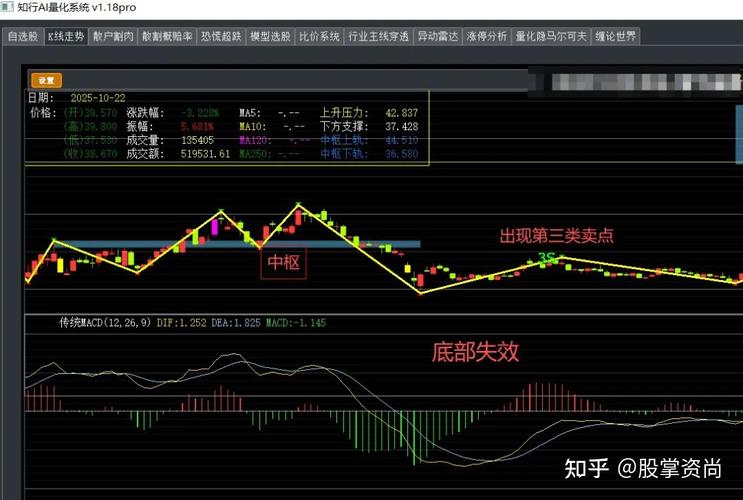Screen dimensions: 743x500
Task: Click the purple MA120 label
Action: 255,140
